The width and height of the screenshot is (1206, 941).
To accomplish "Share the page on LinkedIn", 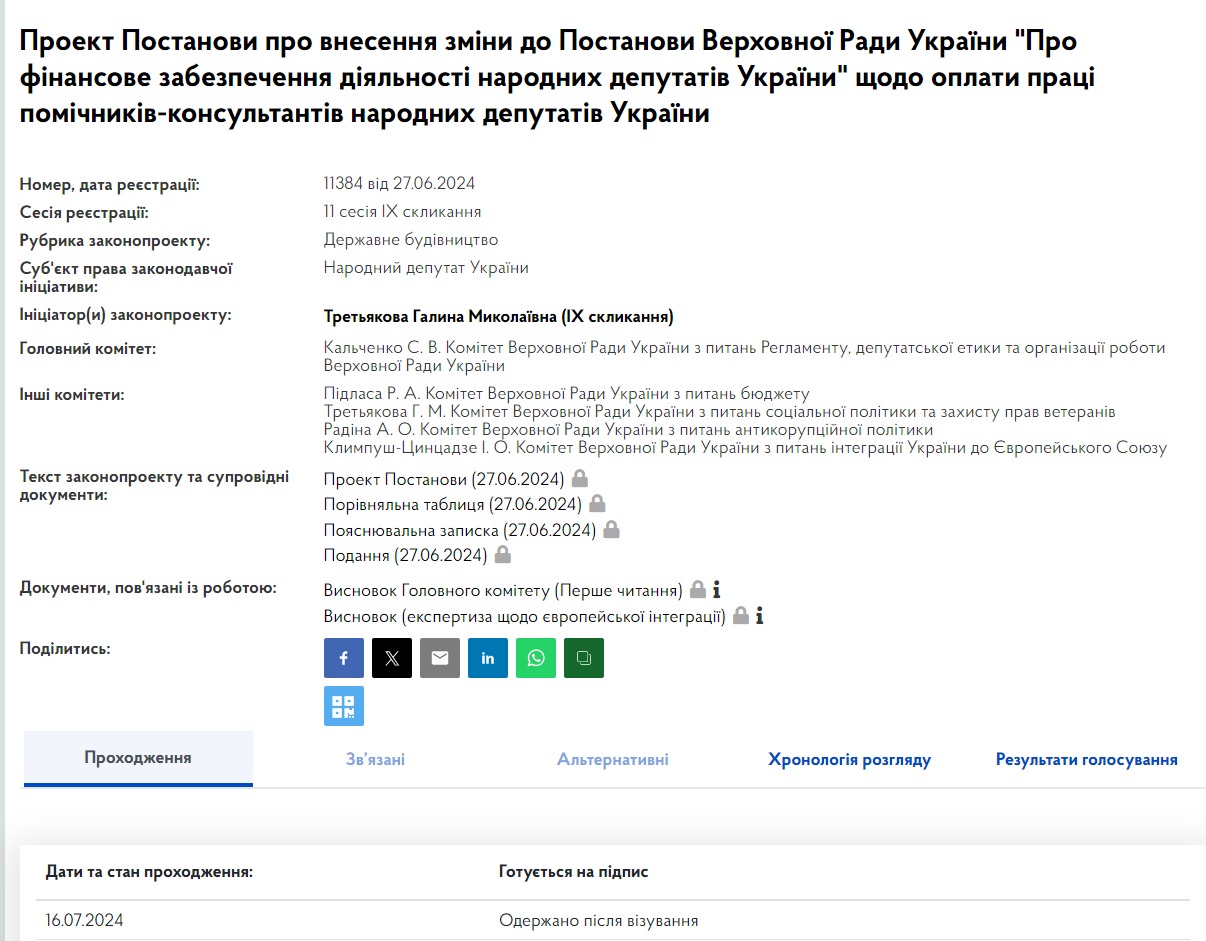I will pos(487,658).
